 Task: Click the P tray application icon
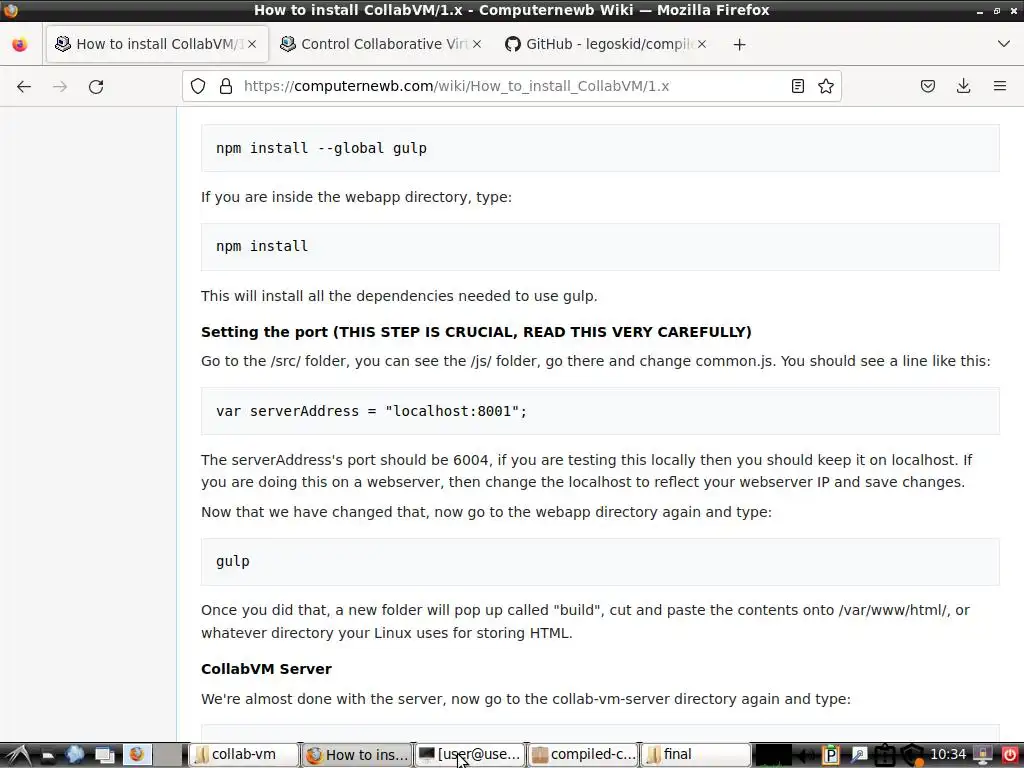tap(830, 756)
